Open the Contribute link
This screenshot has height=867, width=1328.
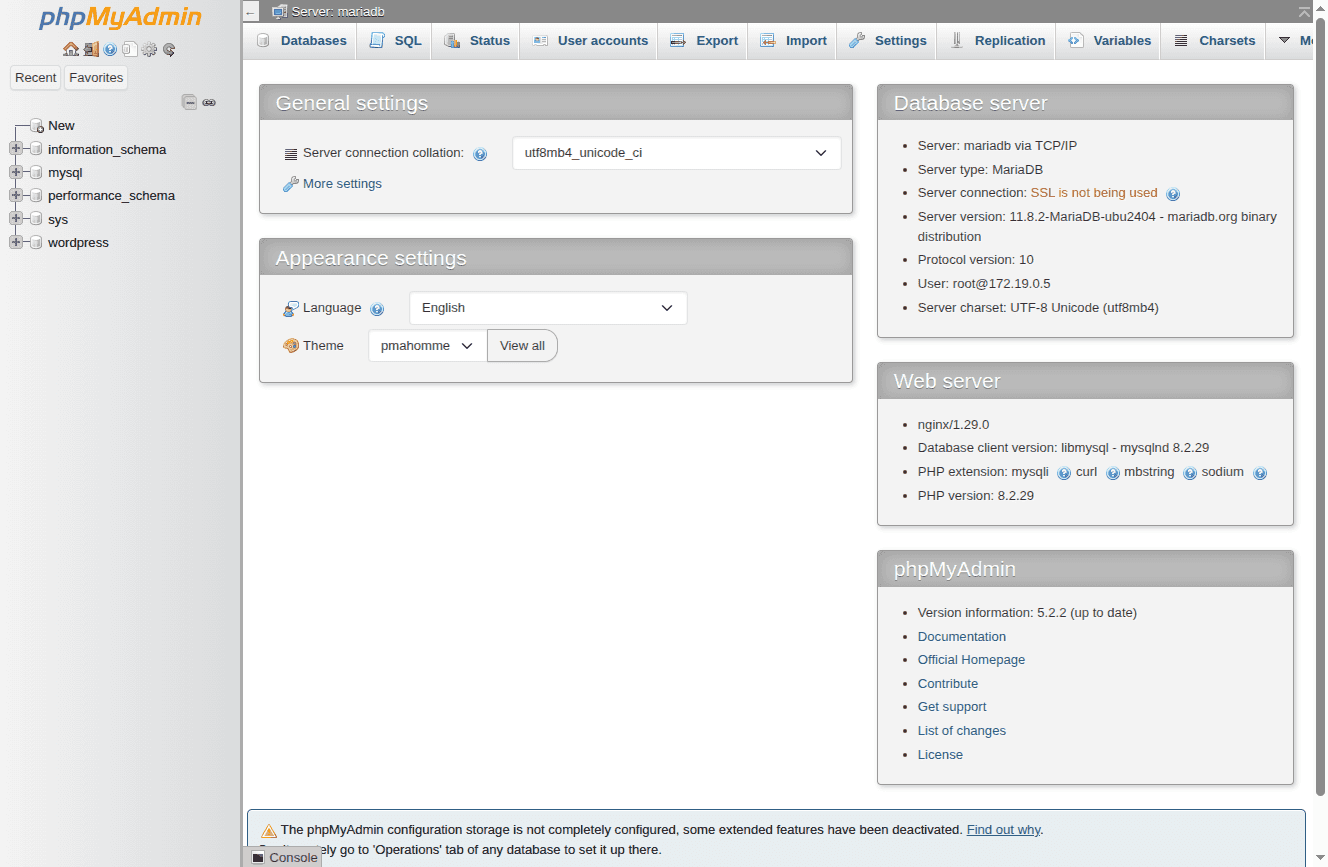[x=948, y=684]
